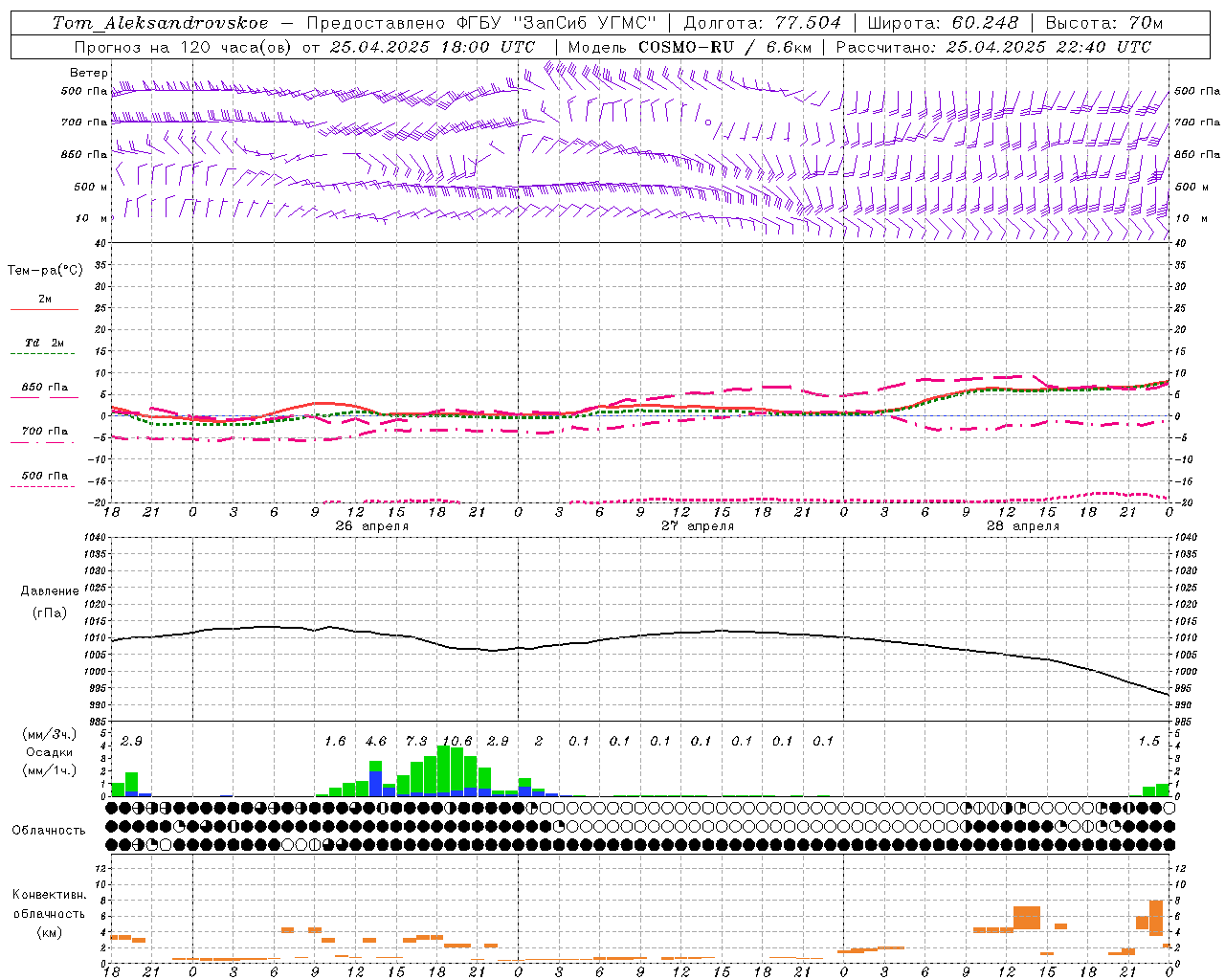Click the 700 гПа temperature legend label
This screenshot has height=980, width=1225.
[45, 431]
